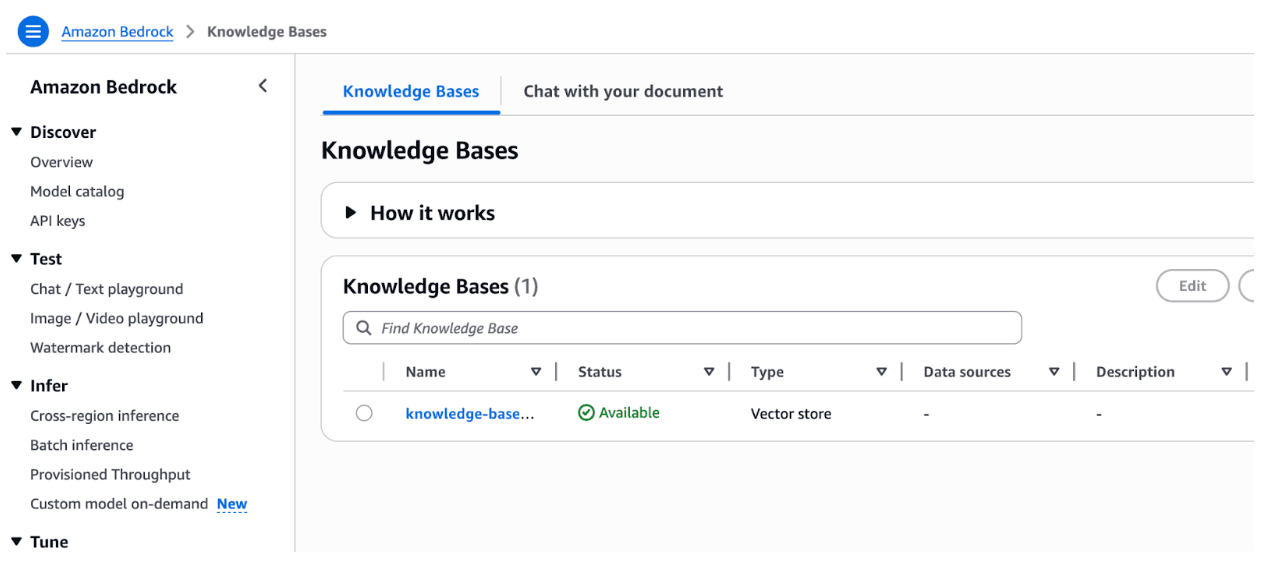The image size is (1264, 566).
Task: Click the Description column header
Action: click(x=1135, y=372)
